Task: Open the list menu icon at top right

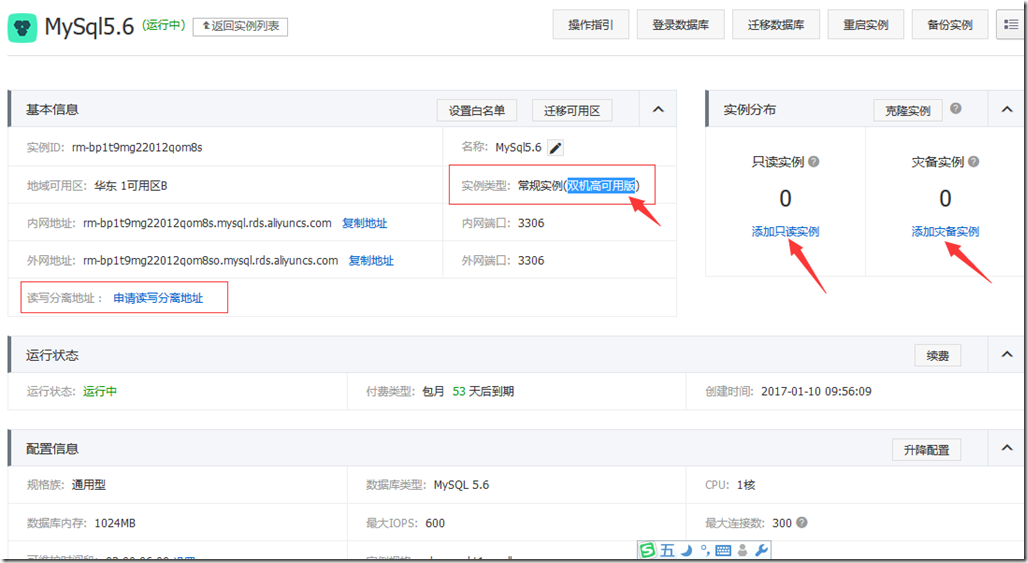Action: (x=1010, y=25)
